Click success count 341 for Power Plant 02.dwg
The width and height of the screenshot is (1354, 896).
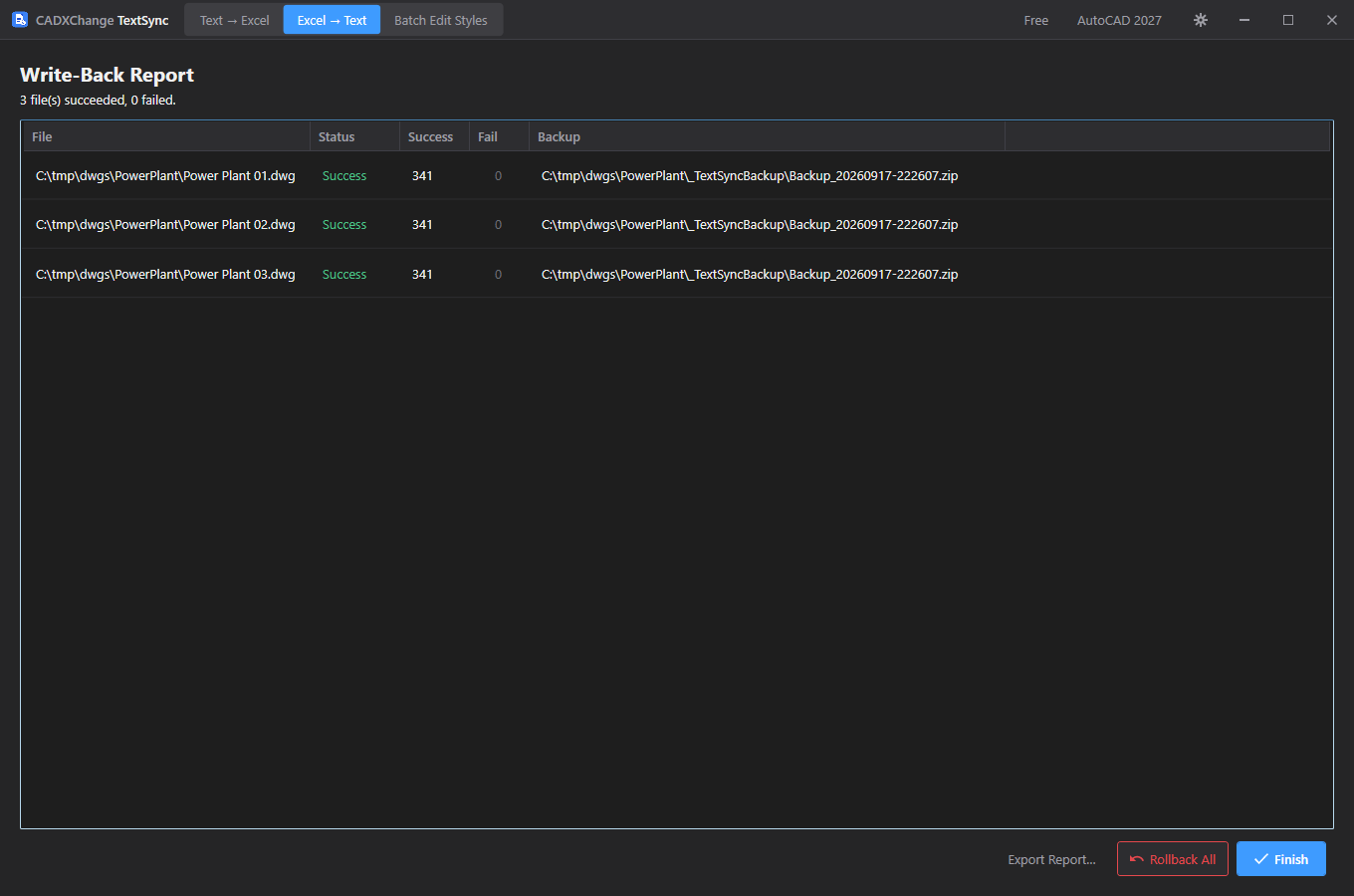tap(422, 224)
